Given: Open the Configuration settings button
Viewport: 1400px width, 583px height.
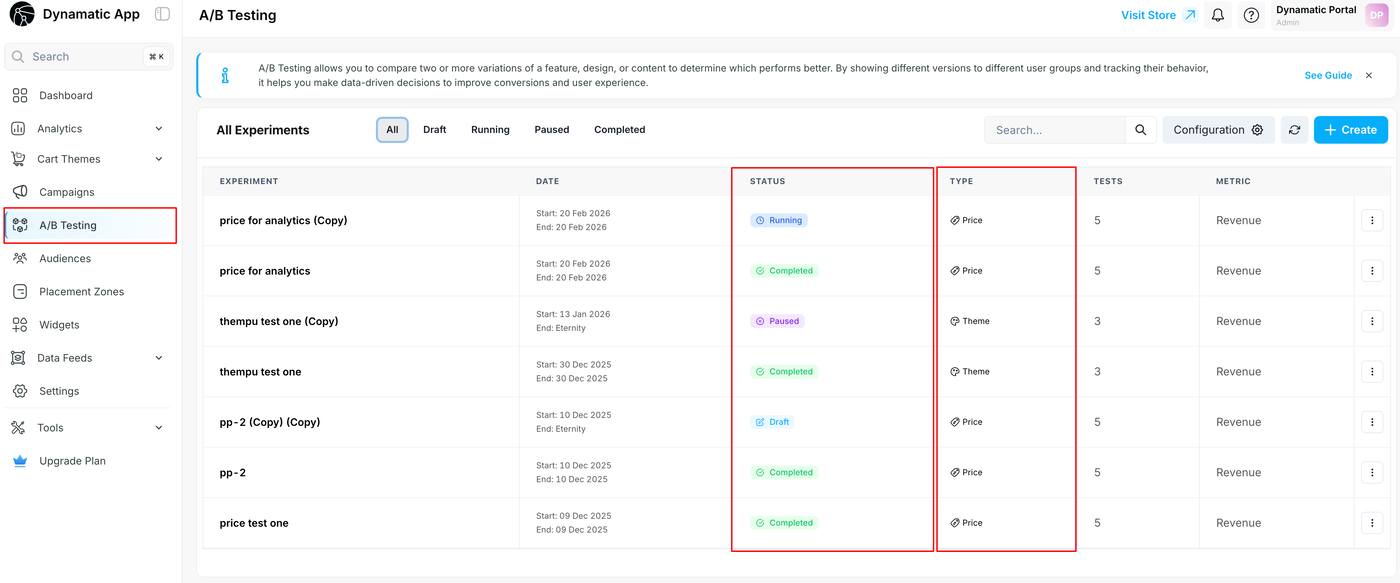Looking at the screenshot, I should click(x=1217, y=130).
